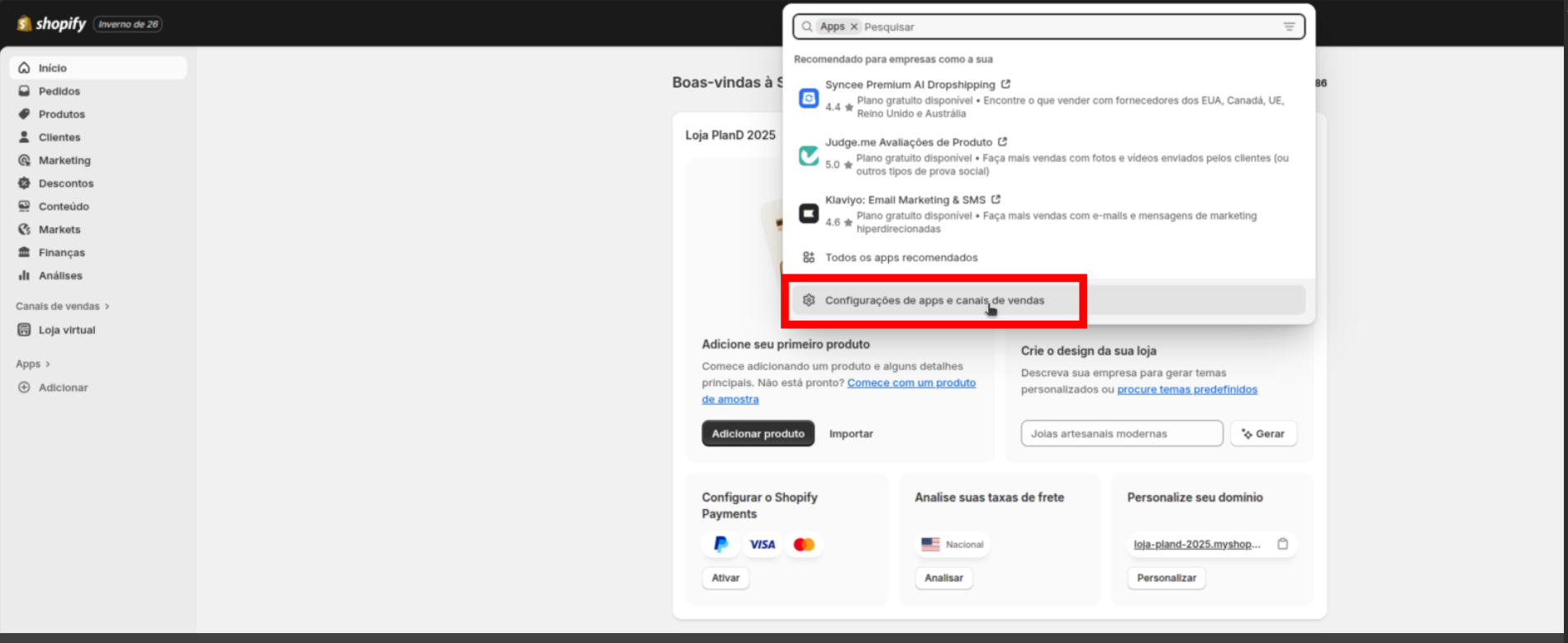This screenshot has width=1568, height=643.
Task: Select Syncee Premium AI Dropshipping result
Action: pyautogui.click(x=1049, y=98)
